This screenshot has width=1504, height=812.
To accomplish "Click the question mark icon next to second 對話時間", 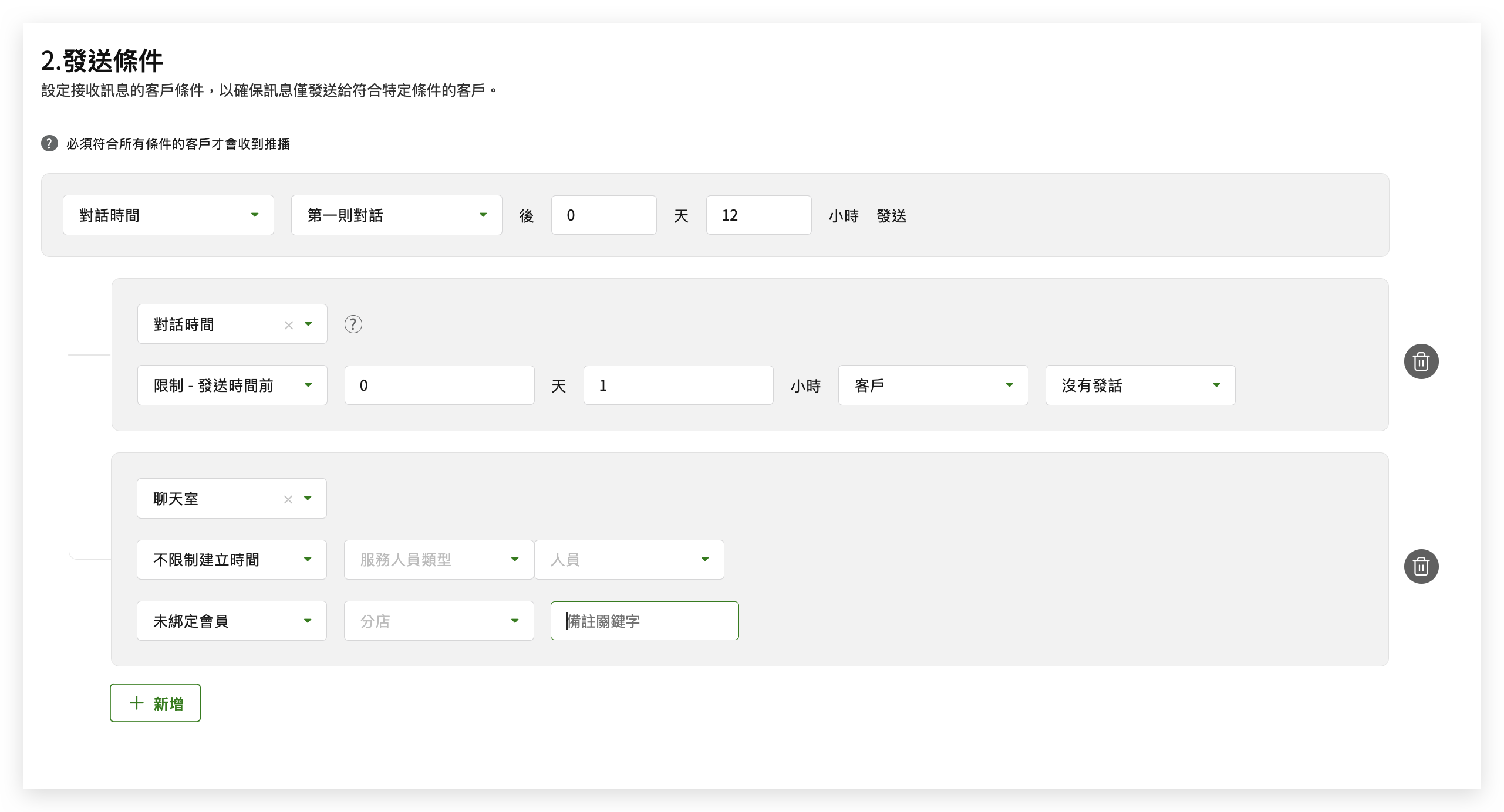I will pos(353,324).
